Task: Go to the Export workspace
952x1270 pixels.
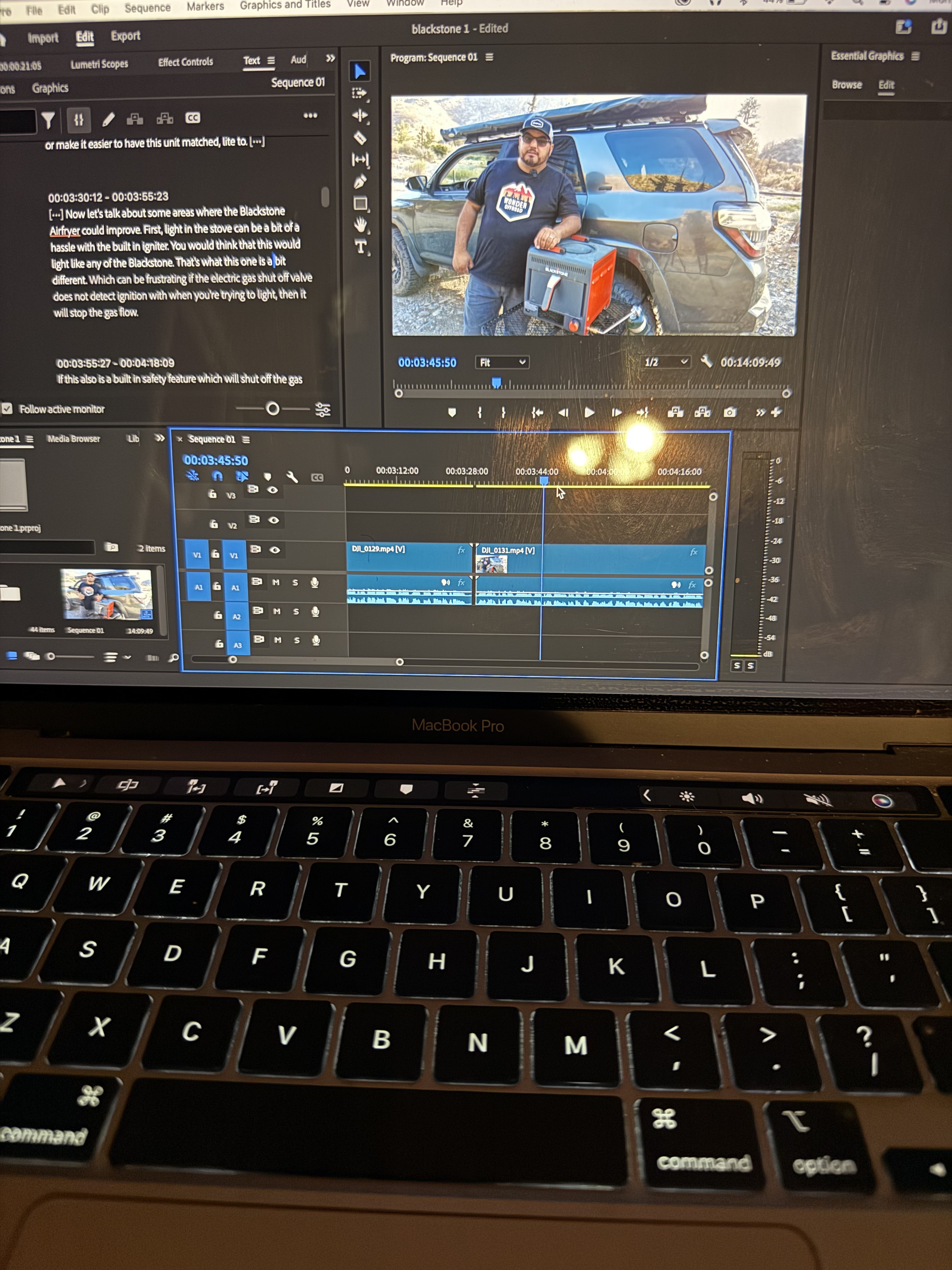Action: [x=126, y=36]
